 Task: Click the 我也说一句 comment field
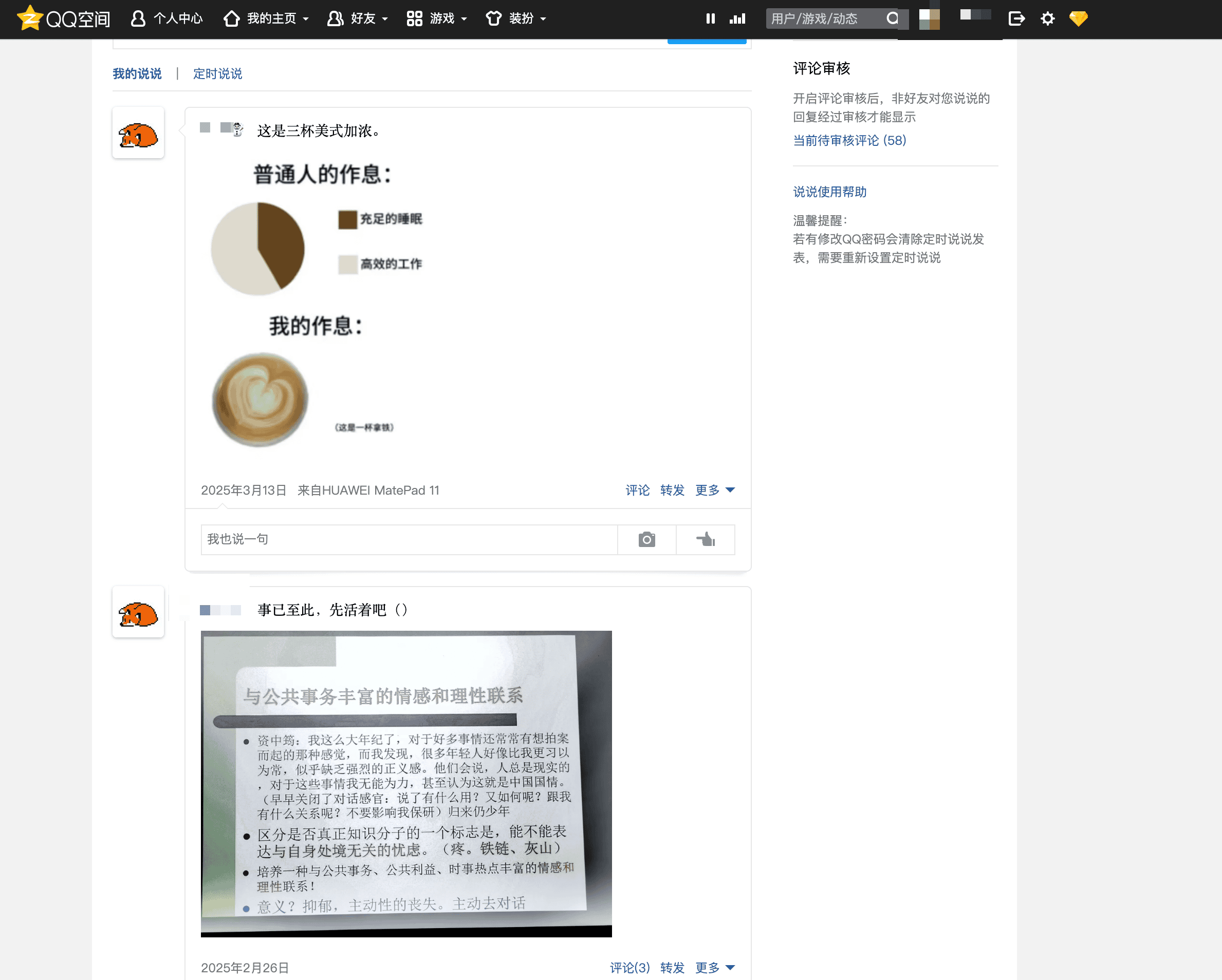[408, 539]
